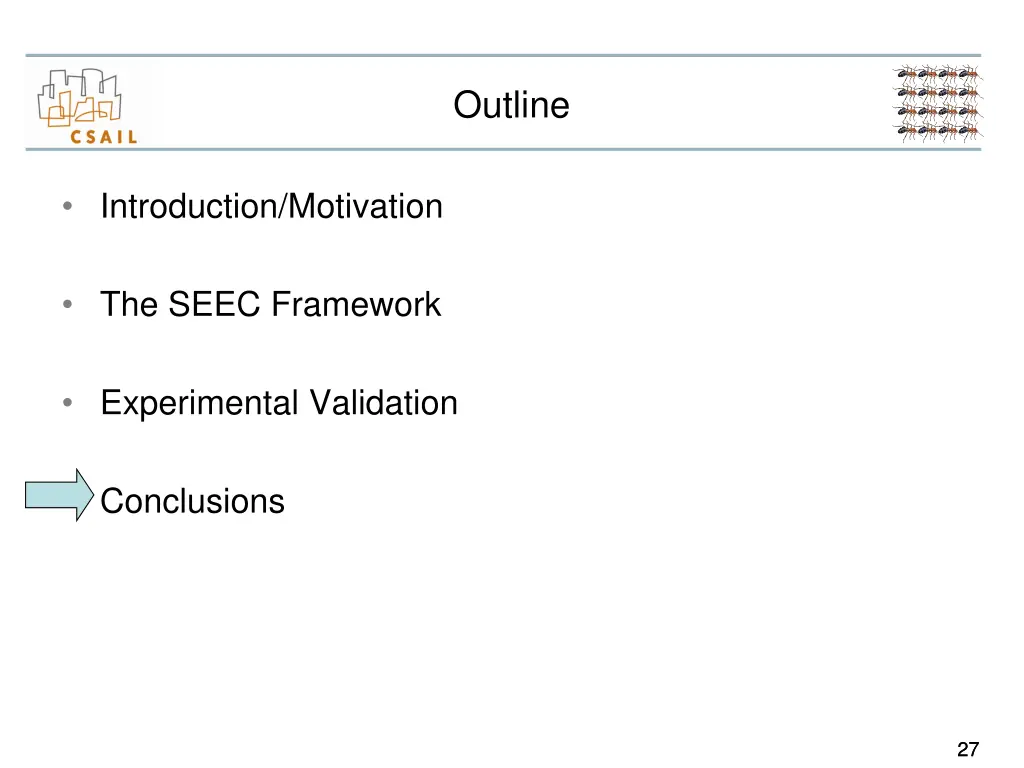Click the divider line below the Outline header

503,150
